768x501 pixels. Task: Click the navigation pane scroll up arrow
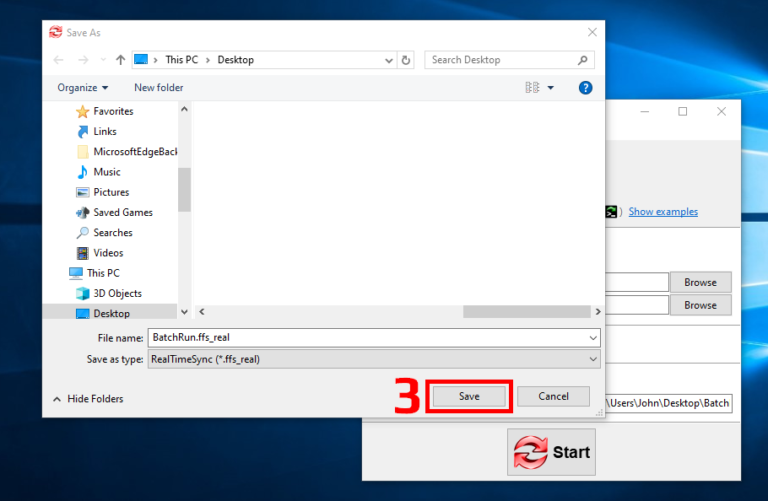(x=184, y=109)
